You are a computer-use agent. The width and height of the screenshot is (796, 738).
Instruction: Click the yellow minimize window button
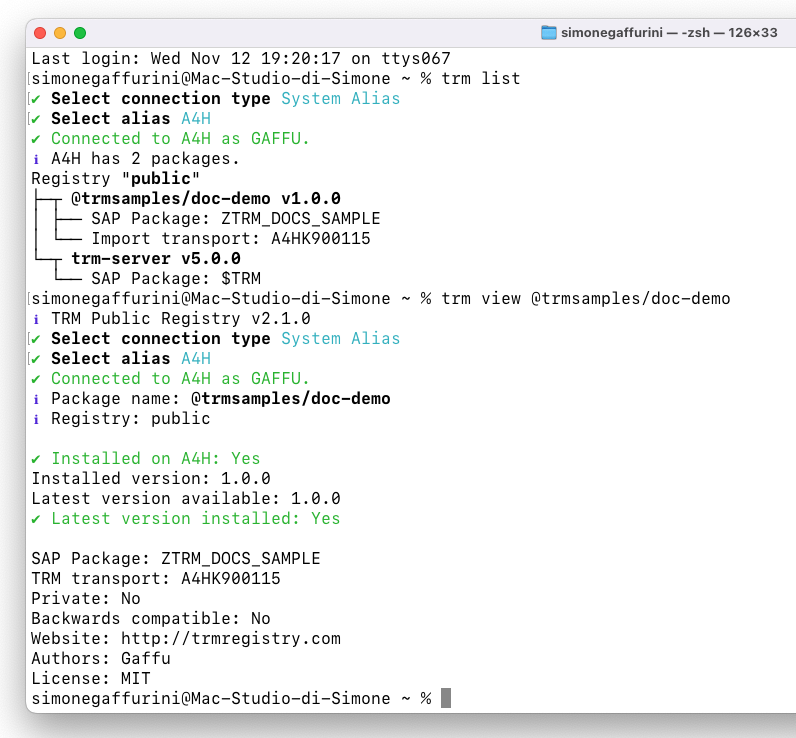[x=60, y=33]
